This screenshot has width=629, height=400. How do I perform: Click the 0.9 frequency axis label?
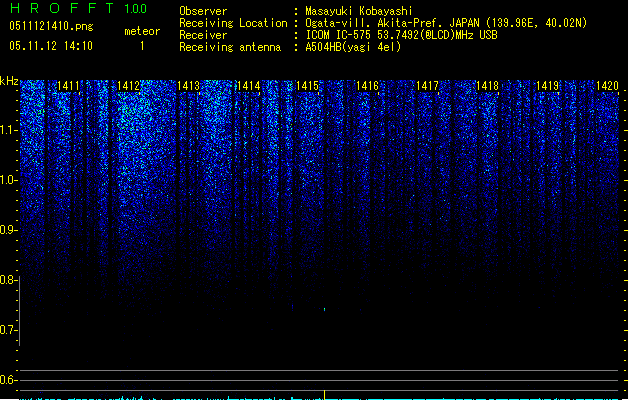click(x=8, y=230)
